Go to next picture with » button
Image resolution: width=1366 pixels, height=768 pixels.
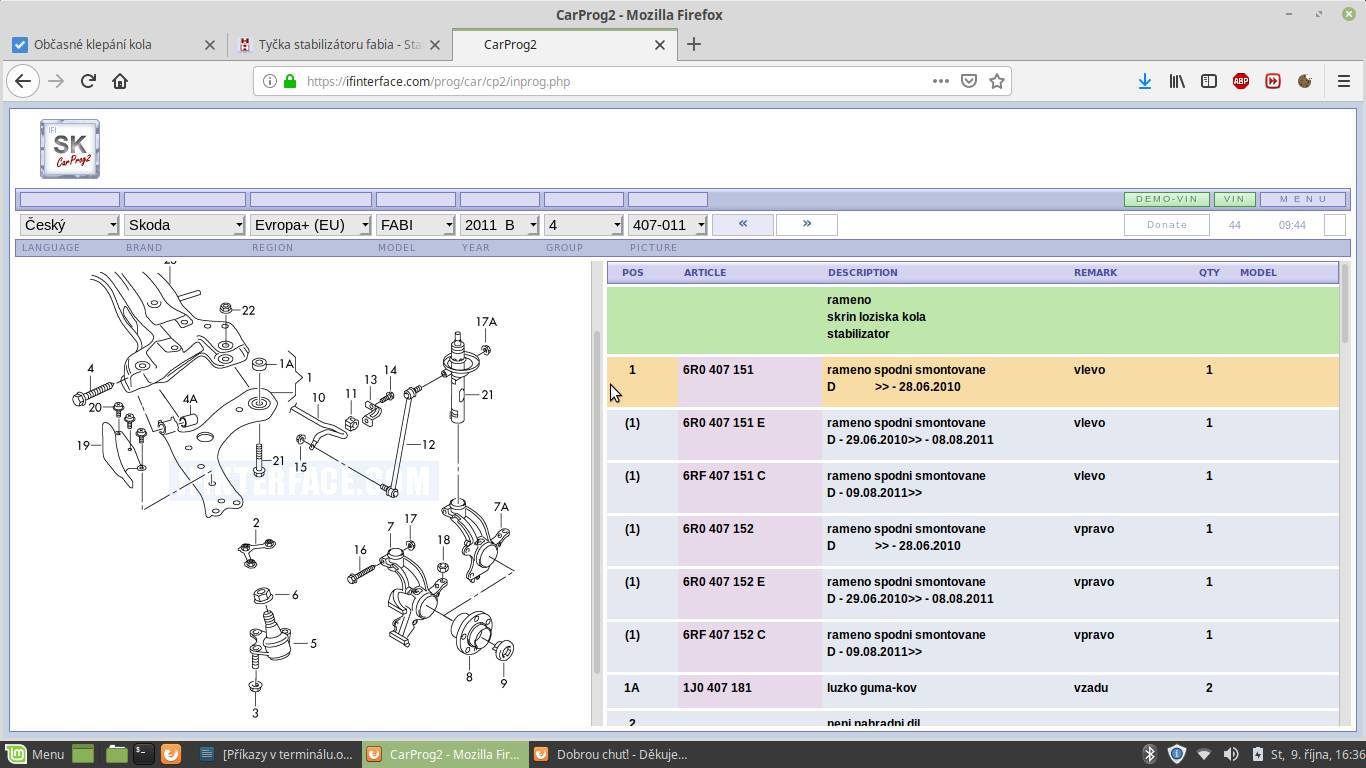(x=806, y=224)
